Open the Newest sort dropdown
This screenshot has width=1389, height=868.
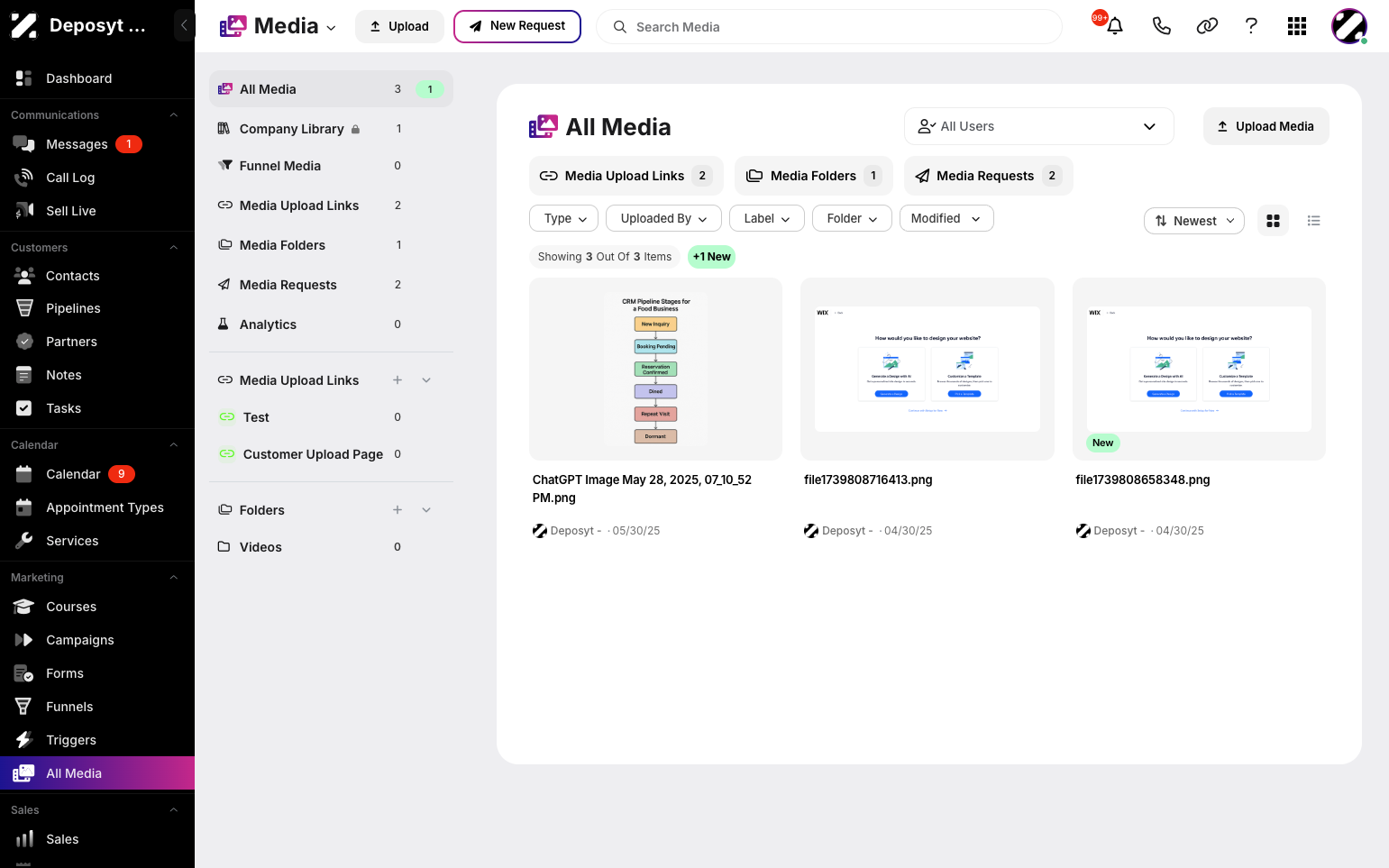(x=1193, y=221)
